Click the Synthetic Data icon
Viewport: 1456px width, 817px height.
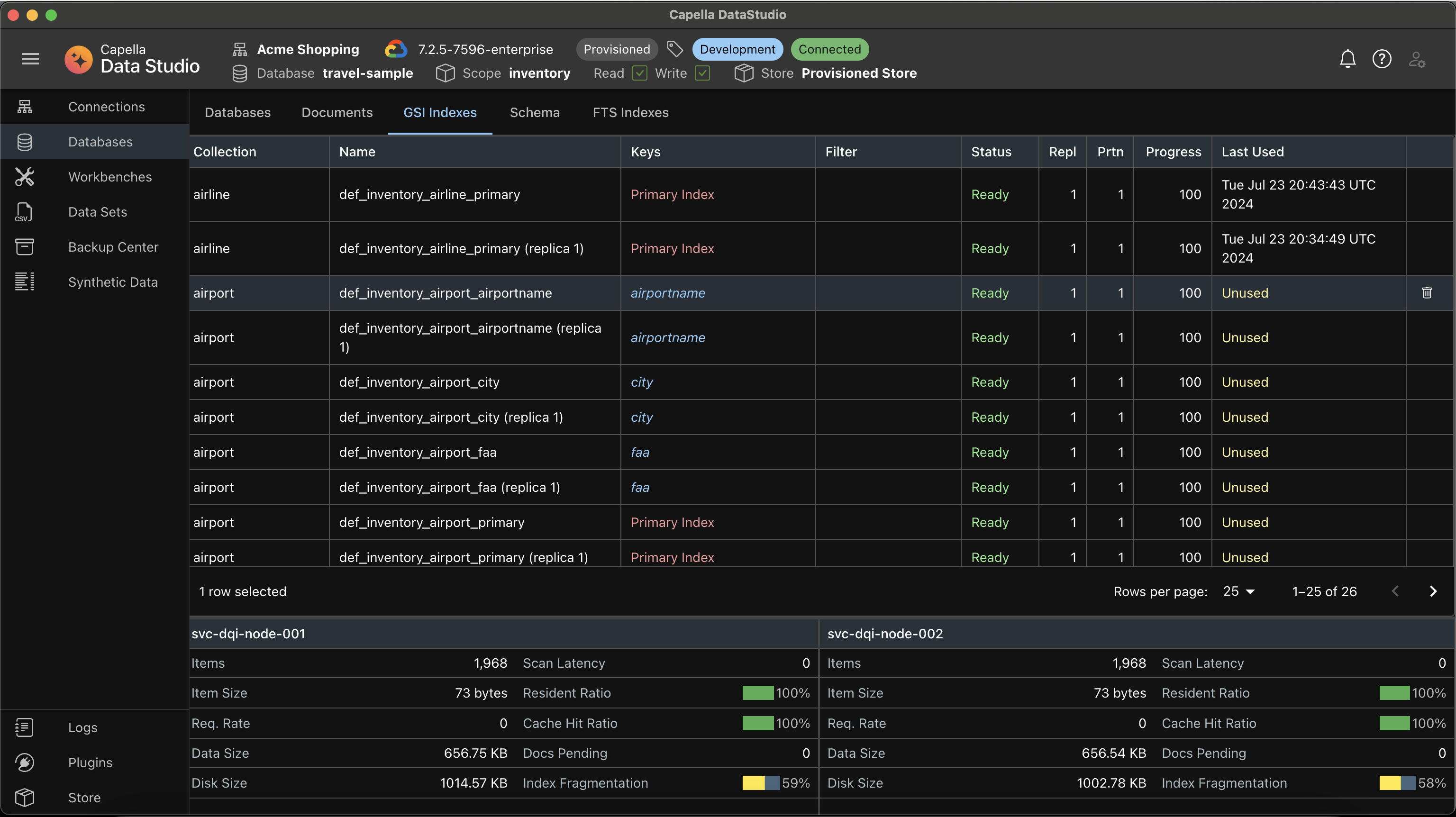[x=24, y=282]
